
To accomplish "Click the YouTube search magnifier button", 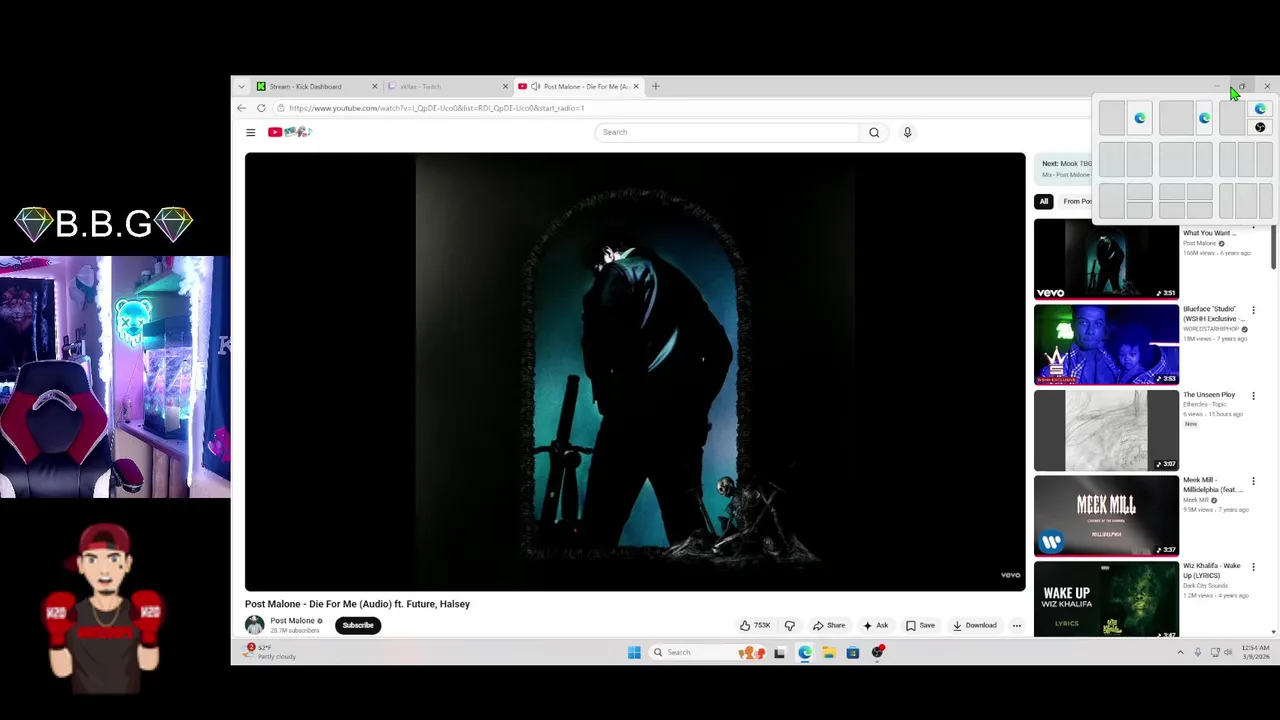I will [874, 132].
